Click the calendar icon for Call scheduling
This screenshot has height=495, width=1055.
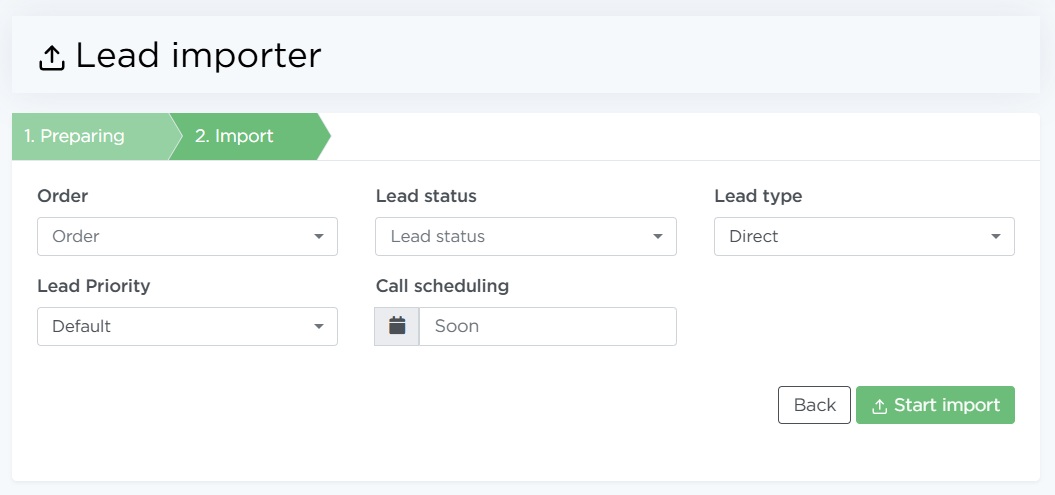click(x=397, y=326)
